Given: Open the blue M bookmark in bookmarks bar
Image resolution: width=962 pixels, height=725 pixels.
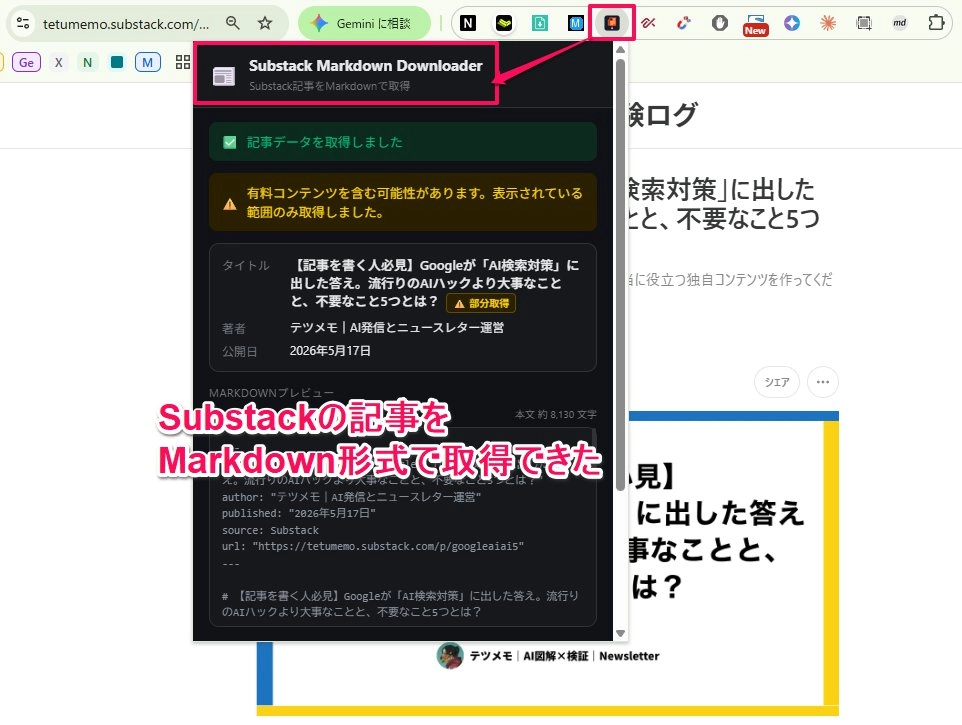Looking at the screenshot, I should pos(147,62).
